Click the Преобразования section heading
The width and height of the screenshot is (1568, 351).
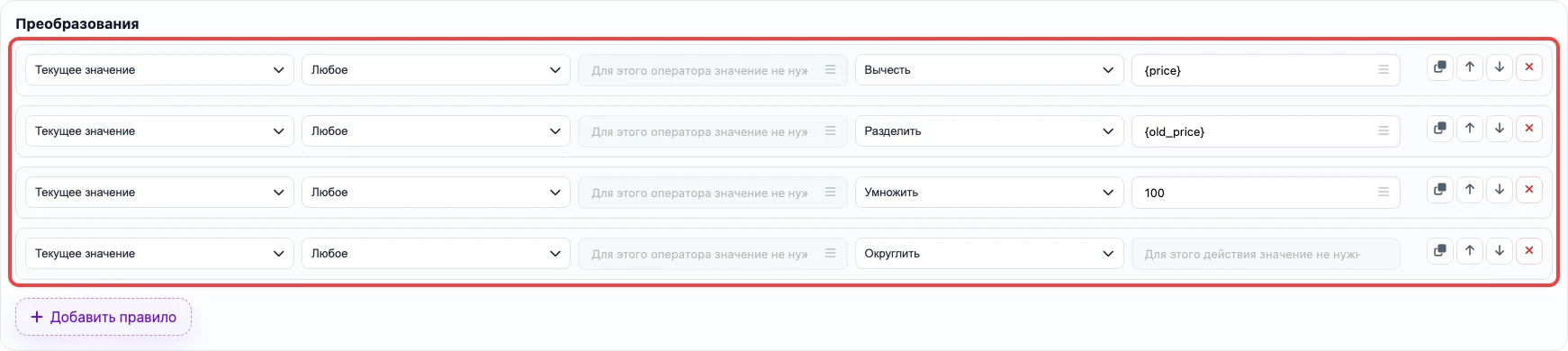[x=77, y=23]
